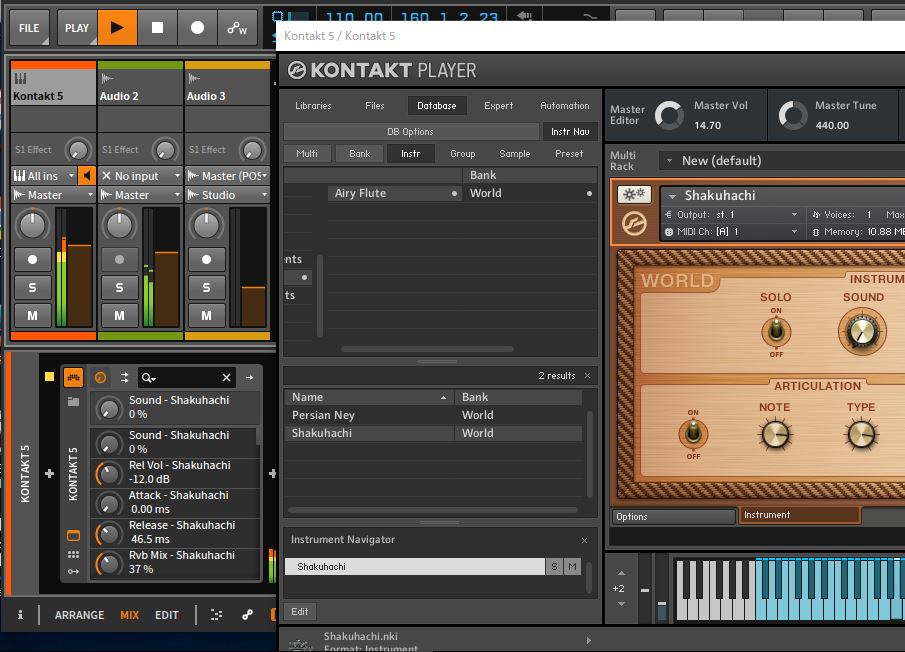Add a device before Kontakt 5 using the plus
This screenshot has height=652, width=905.
pos(50,474)
